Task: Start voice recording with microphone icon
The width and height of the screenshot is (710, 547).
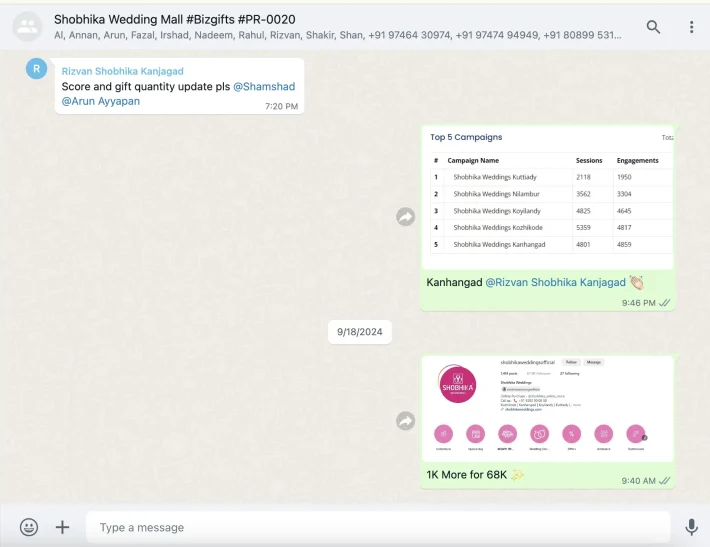Action: (x=691, y=527)
